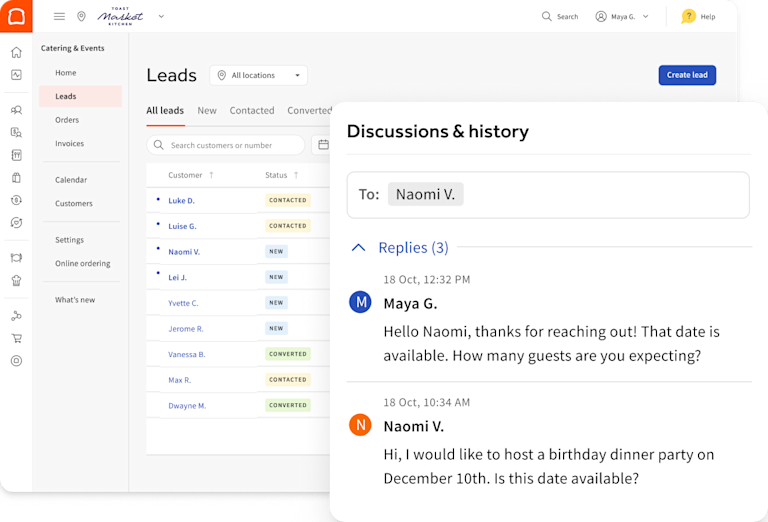The height and width of the screenshot is (522, 768).
Task: Click the Search label in header
Action: tap(568, 17)
